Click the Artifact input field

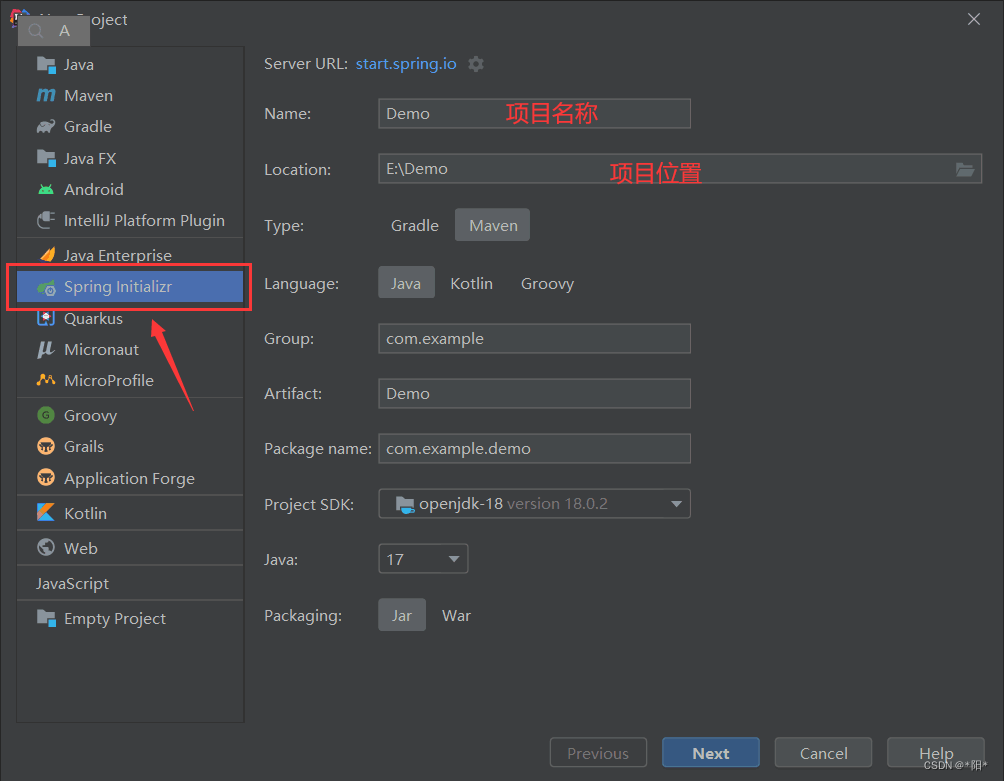click(535, 394)
